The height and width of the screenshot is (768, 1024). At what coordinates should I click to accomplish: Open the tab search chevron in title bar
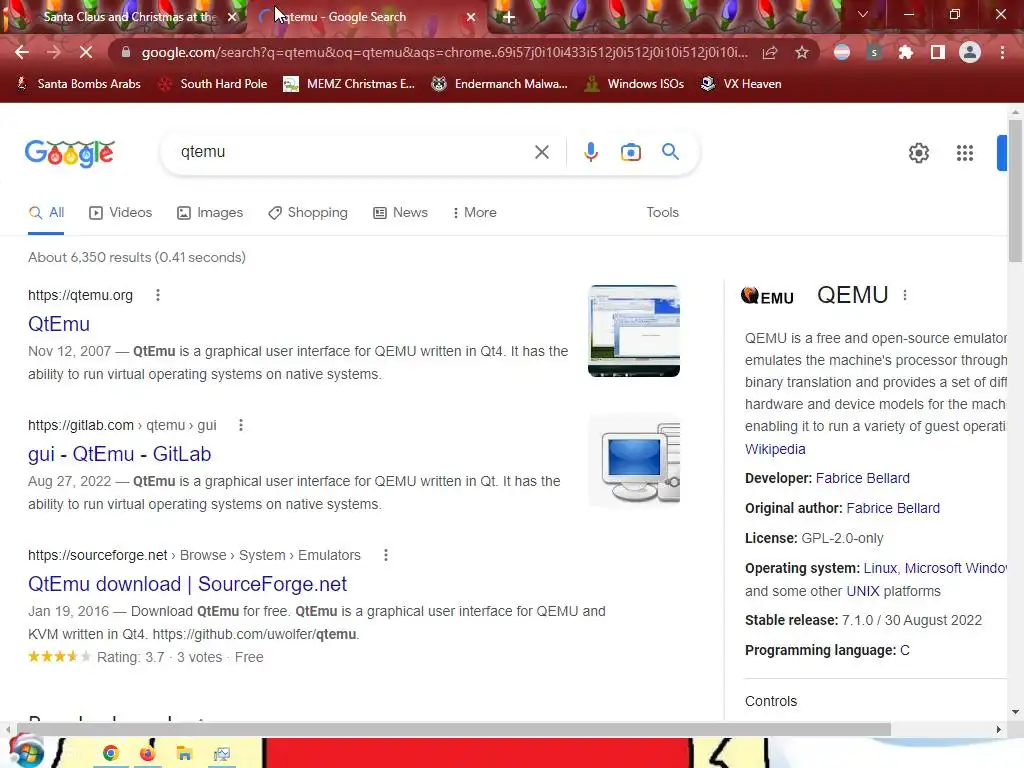coord(863,14)
